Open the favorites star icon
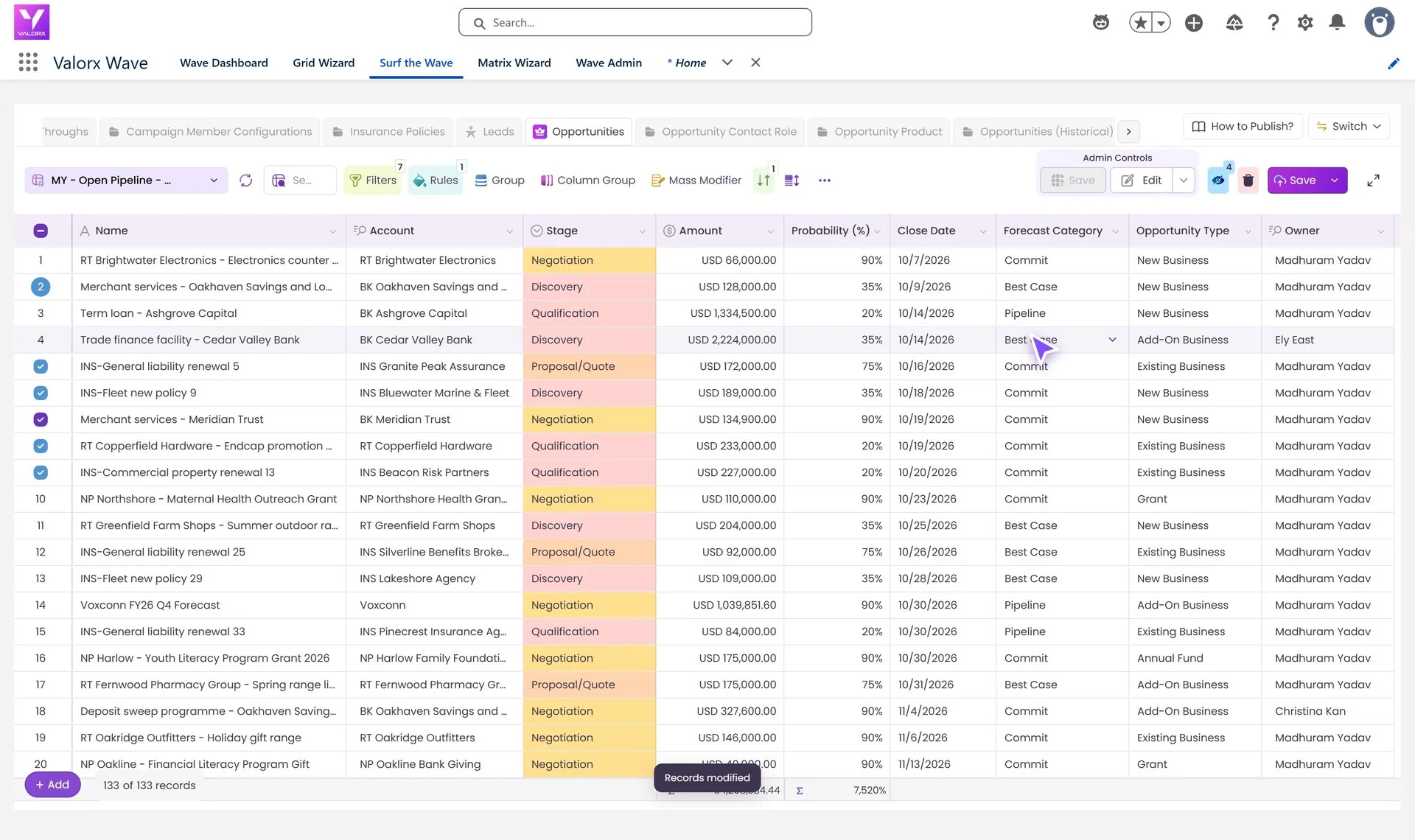 [1141, 23]
